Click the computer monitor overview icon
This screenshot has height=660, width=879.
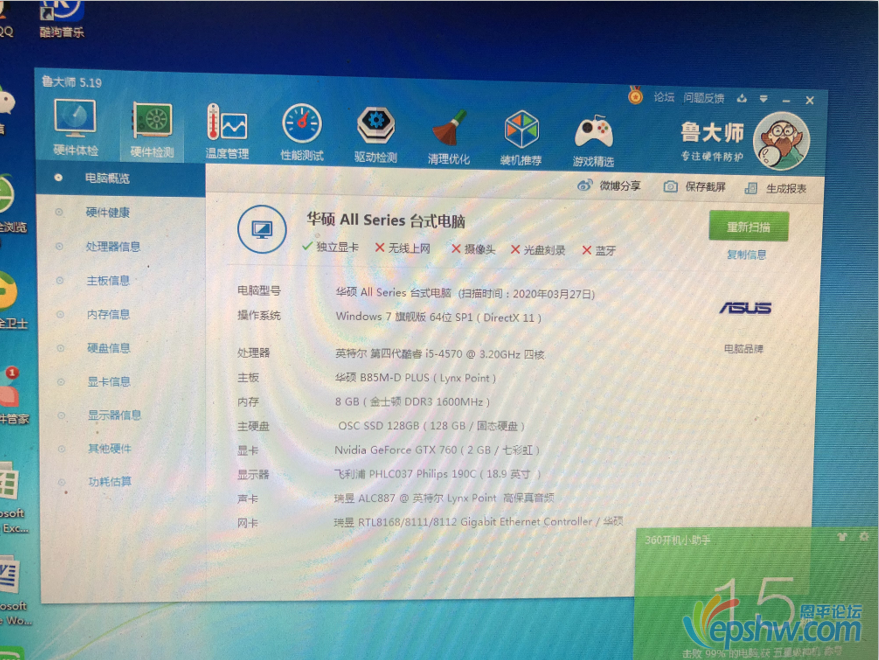[x=261, y=229]
